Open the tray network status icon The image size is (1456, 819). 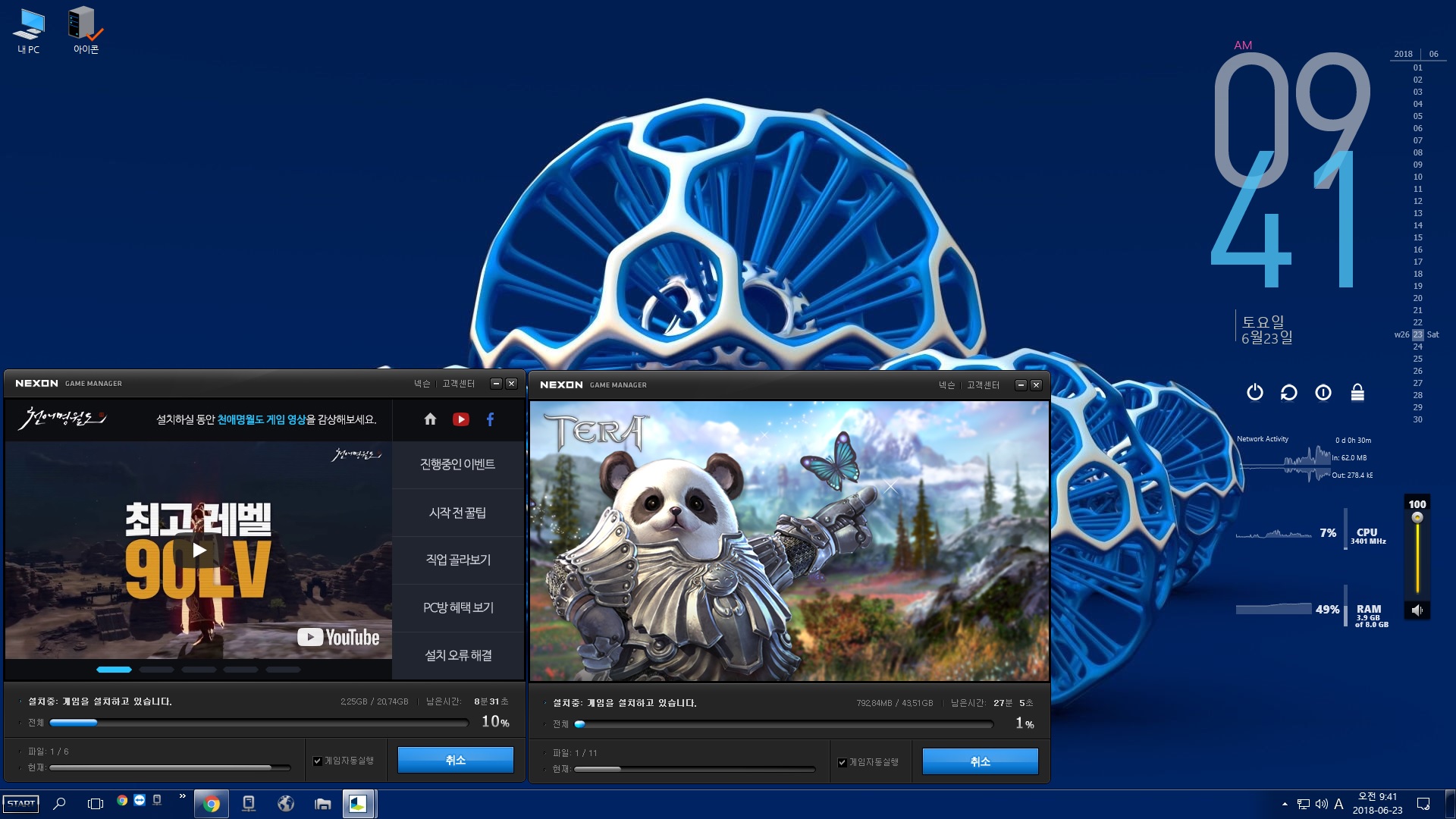1304,804
